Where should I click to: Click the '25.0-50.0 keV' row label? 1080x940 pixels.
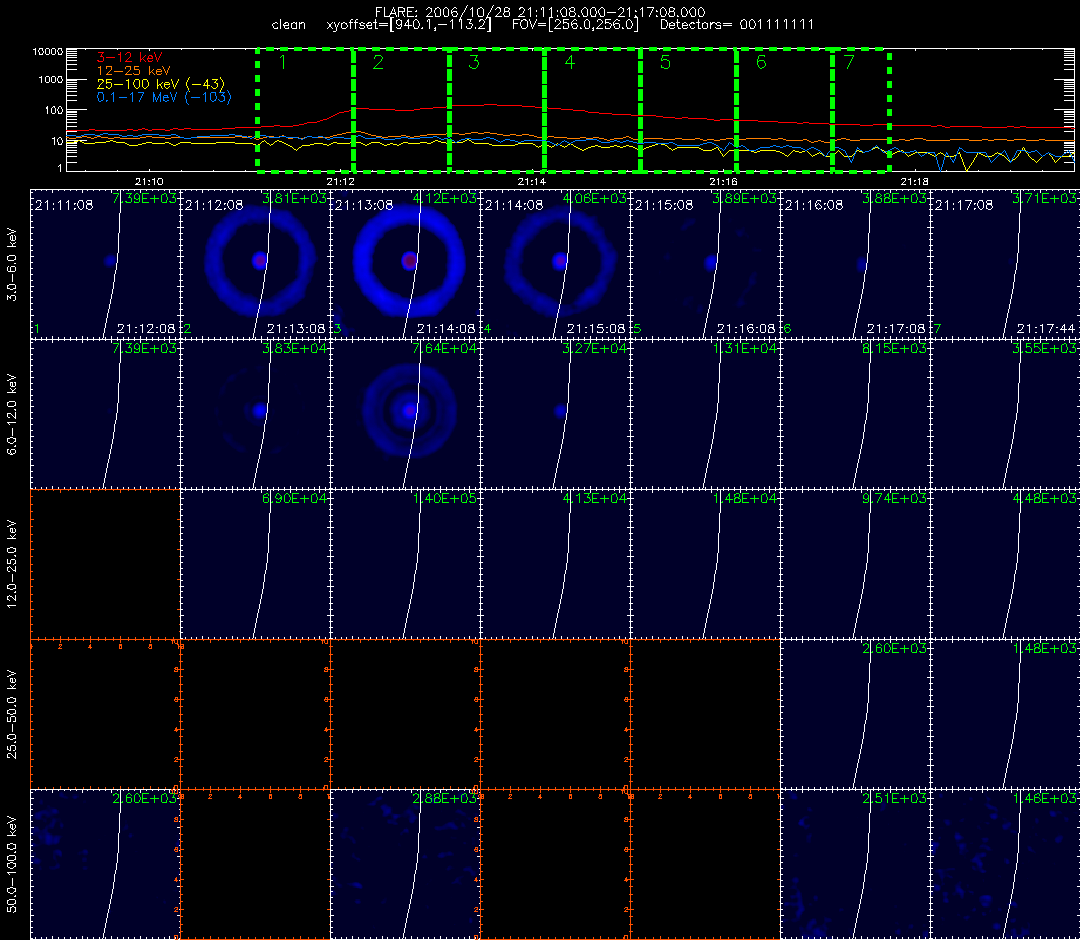pos(12,714)
